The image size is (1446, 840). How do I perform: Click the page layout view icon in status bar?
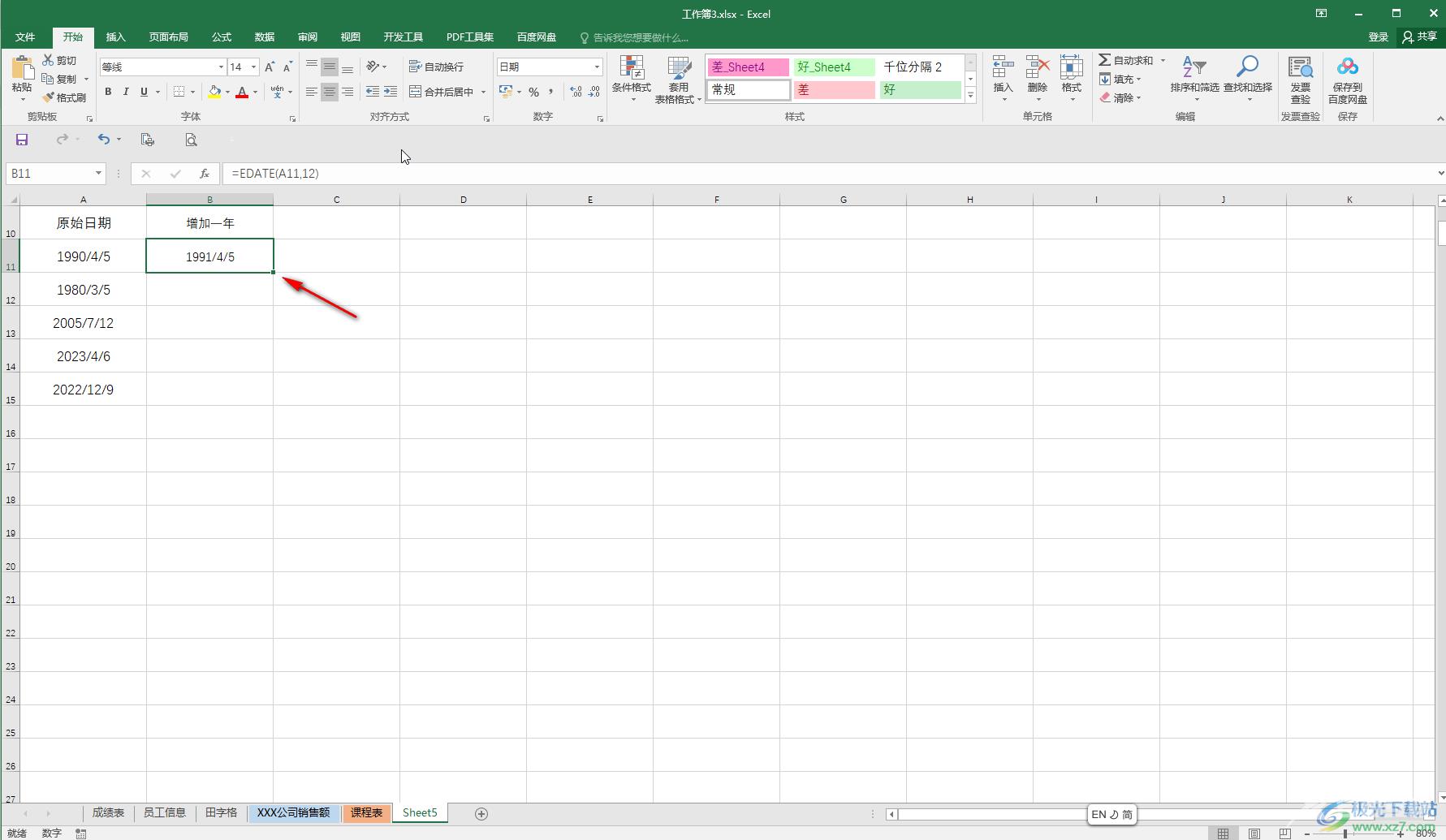(x=1254, y=834)
